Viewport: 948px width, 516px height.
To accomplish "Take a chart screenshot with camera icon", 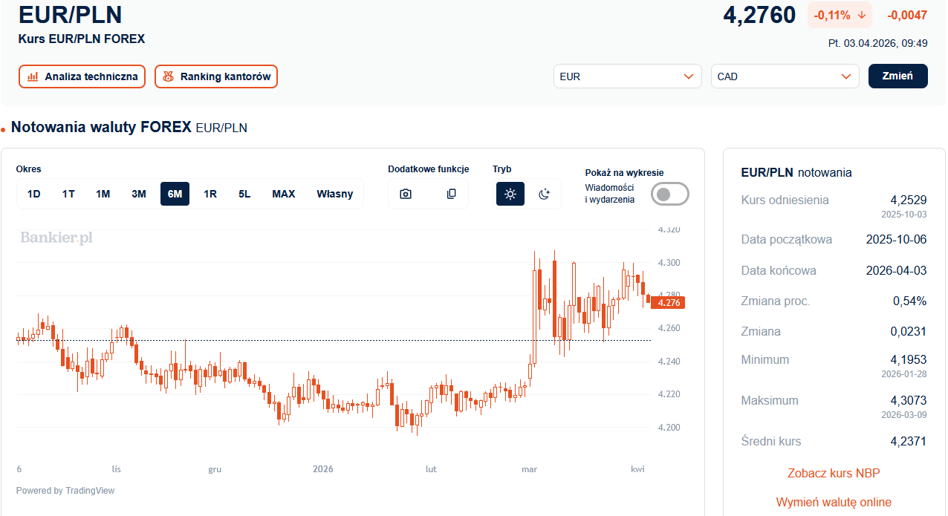I will coord(406,194).
